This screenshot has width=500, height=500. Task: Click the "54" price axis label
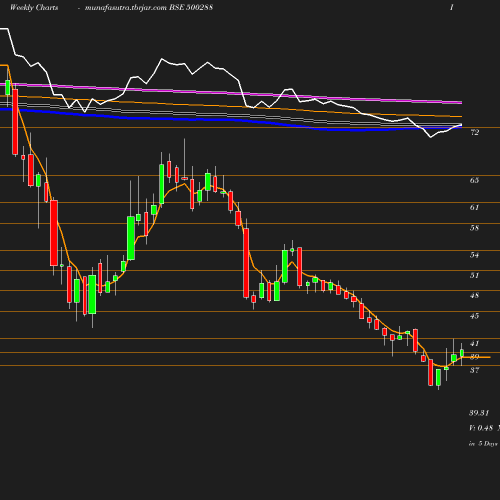point(475,255)
